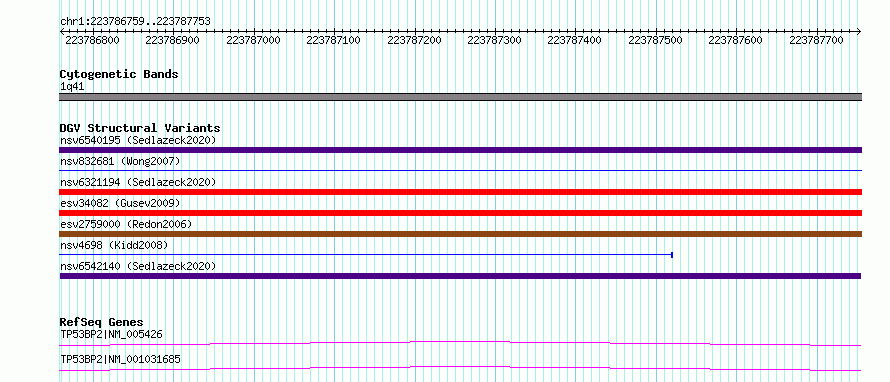Click ruler position 223786800

pyautogui.click(x=92, y=41)
